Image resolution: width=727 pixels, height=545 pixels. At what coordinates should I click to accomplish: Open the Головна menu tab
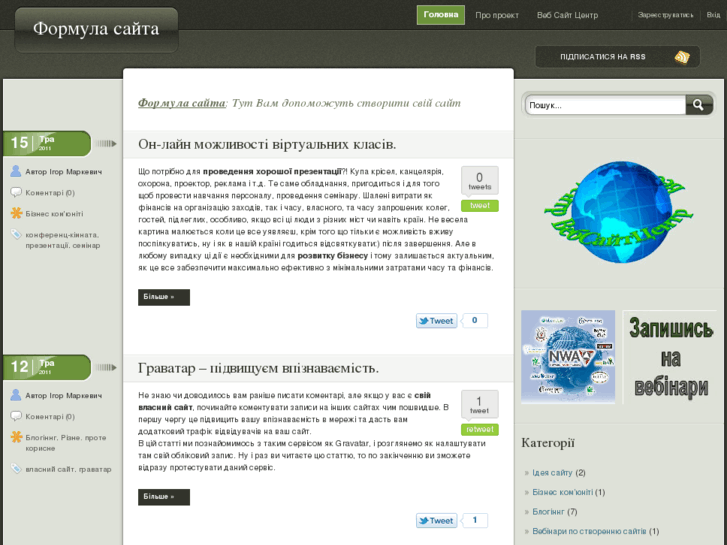tap(440, 15)
